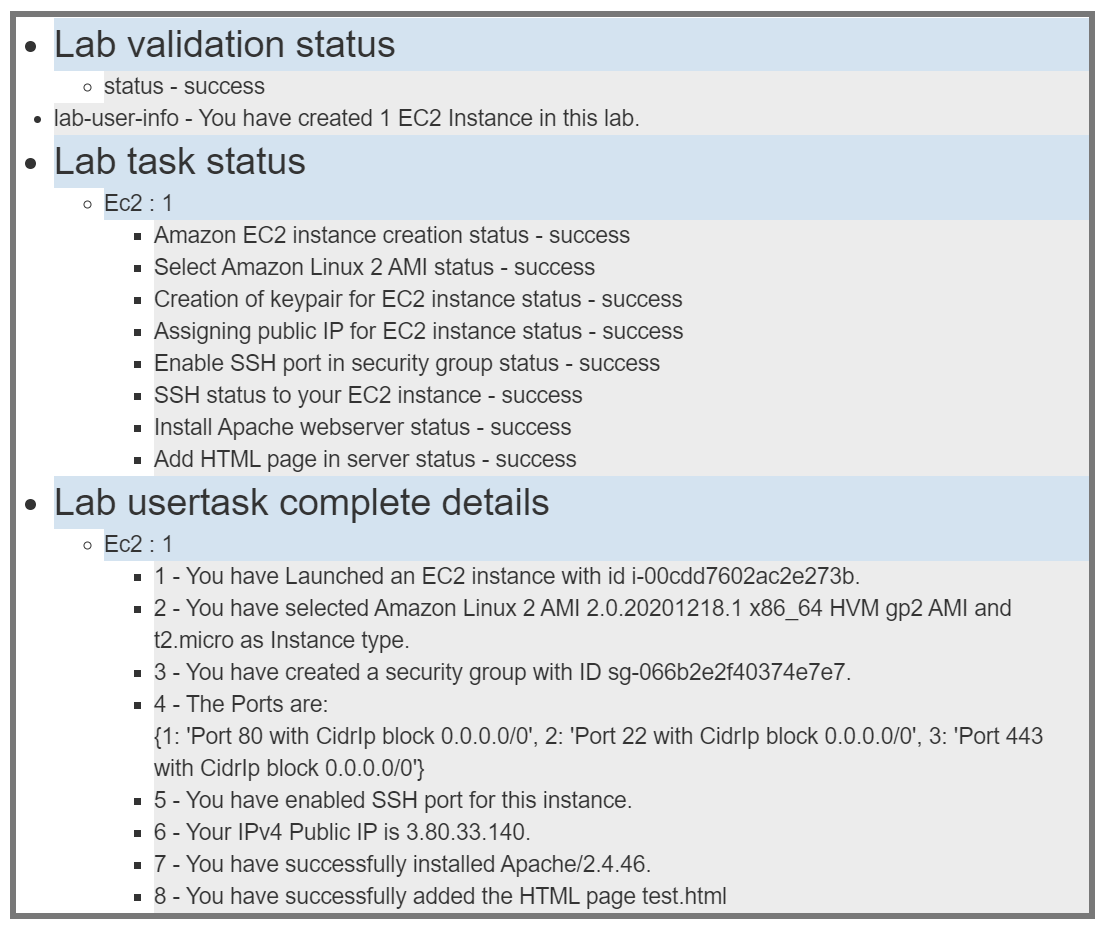Click Amazon EC2 instance creation status line
The image size is (1106, 931).
pos(391,236)
